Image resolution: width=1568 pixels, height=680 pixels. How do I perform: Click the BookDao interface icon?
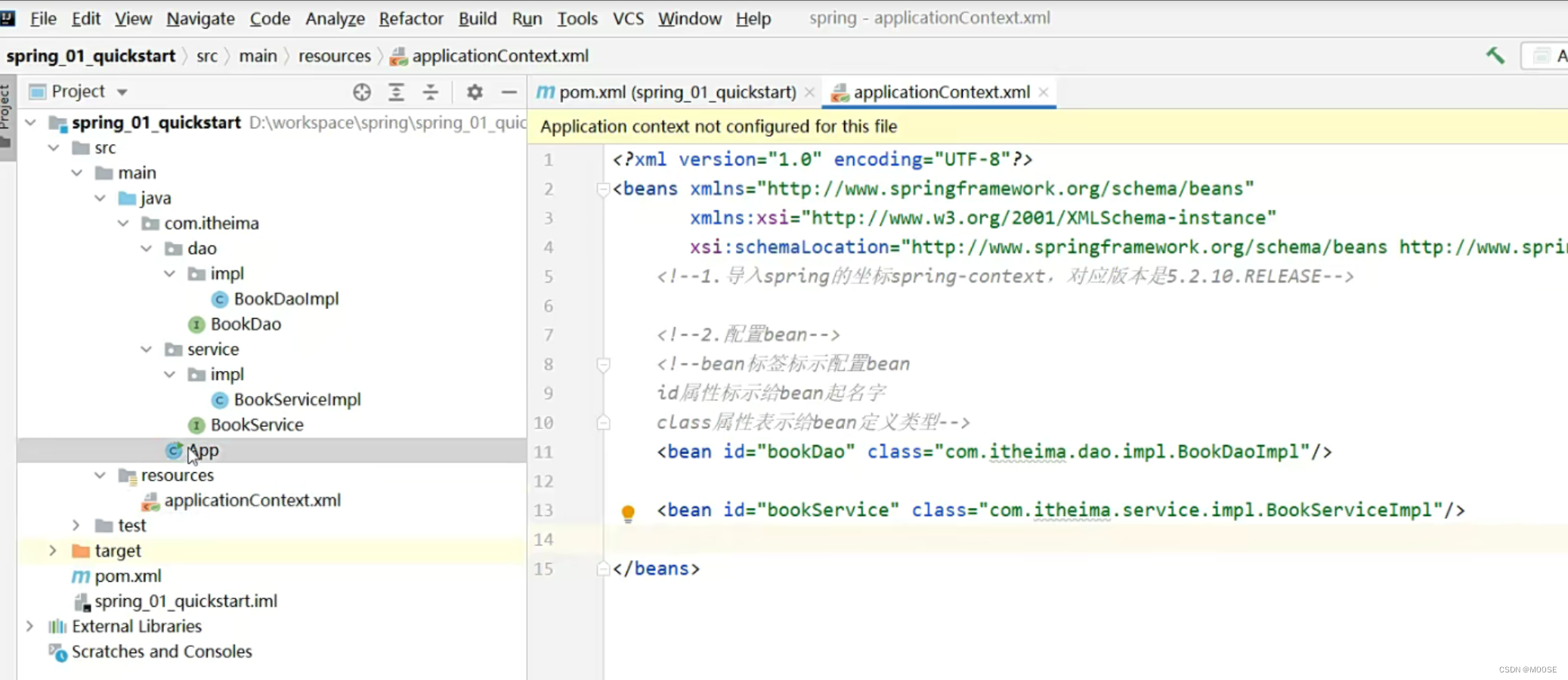(x=196, y=324)
